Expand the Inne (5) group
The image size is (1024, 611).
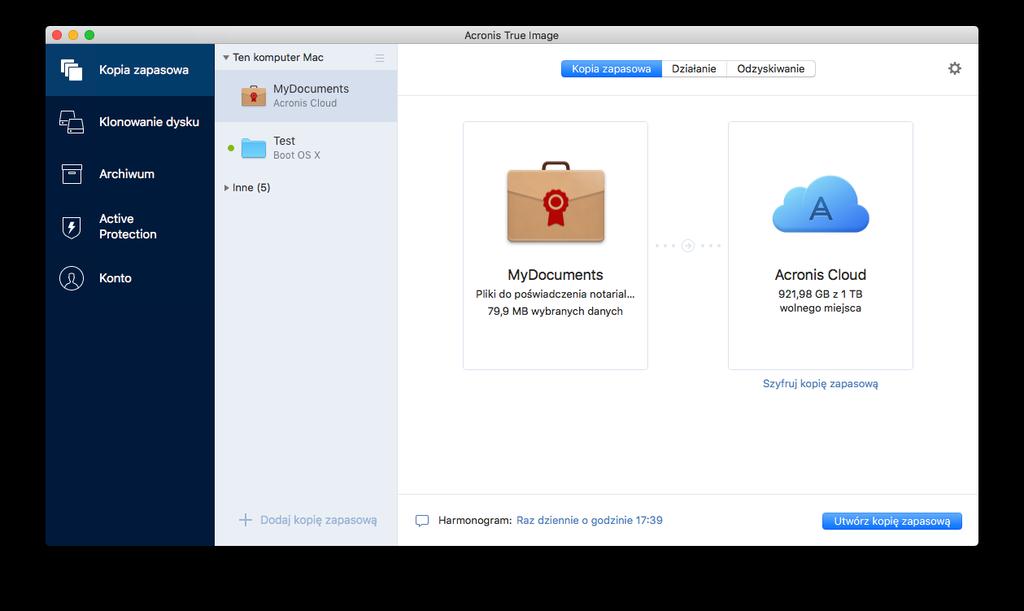[226, 187]
